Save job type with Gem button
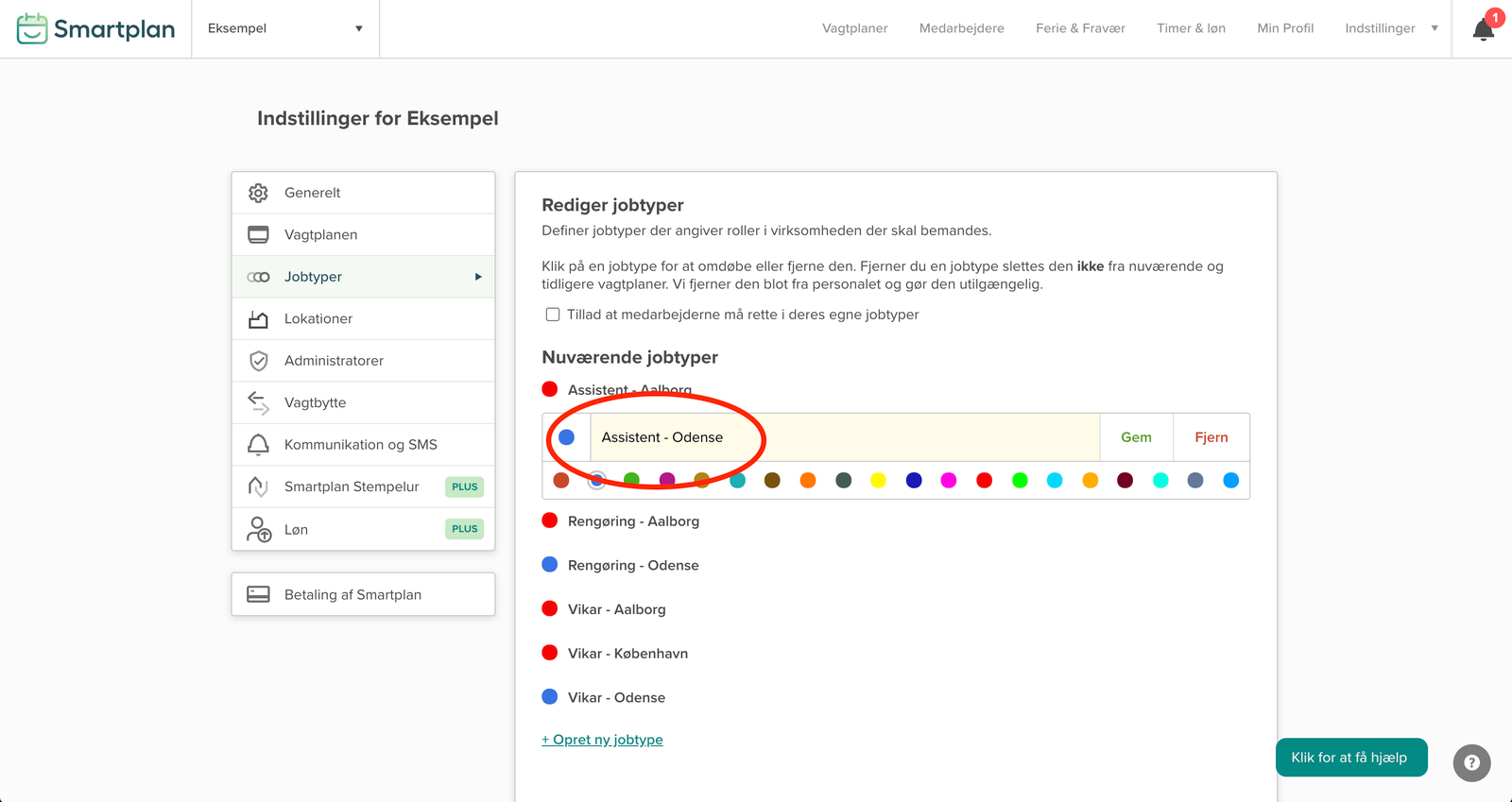Image resolution: width=1512 pixels, height=802 pixels. pos(1136,437)
